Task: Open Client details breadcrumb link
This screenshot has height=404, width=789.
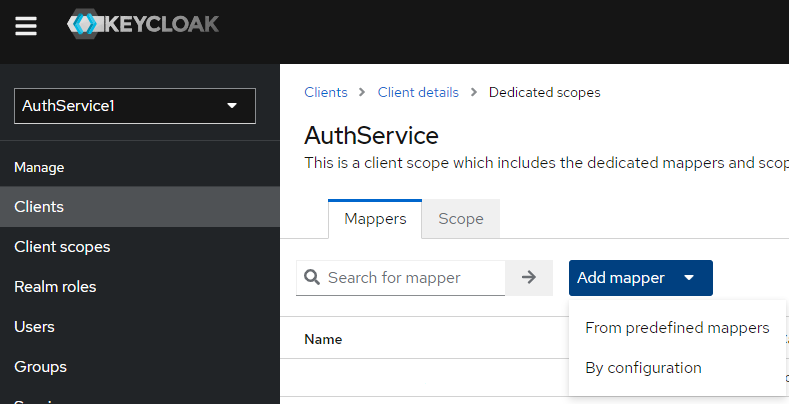Action: (x=418, y=92)
